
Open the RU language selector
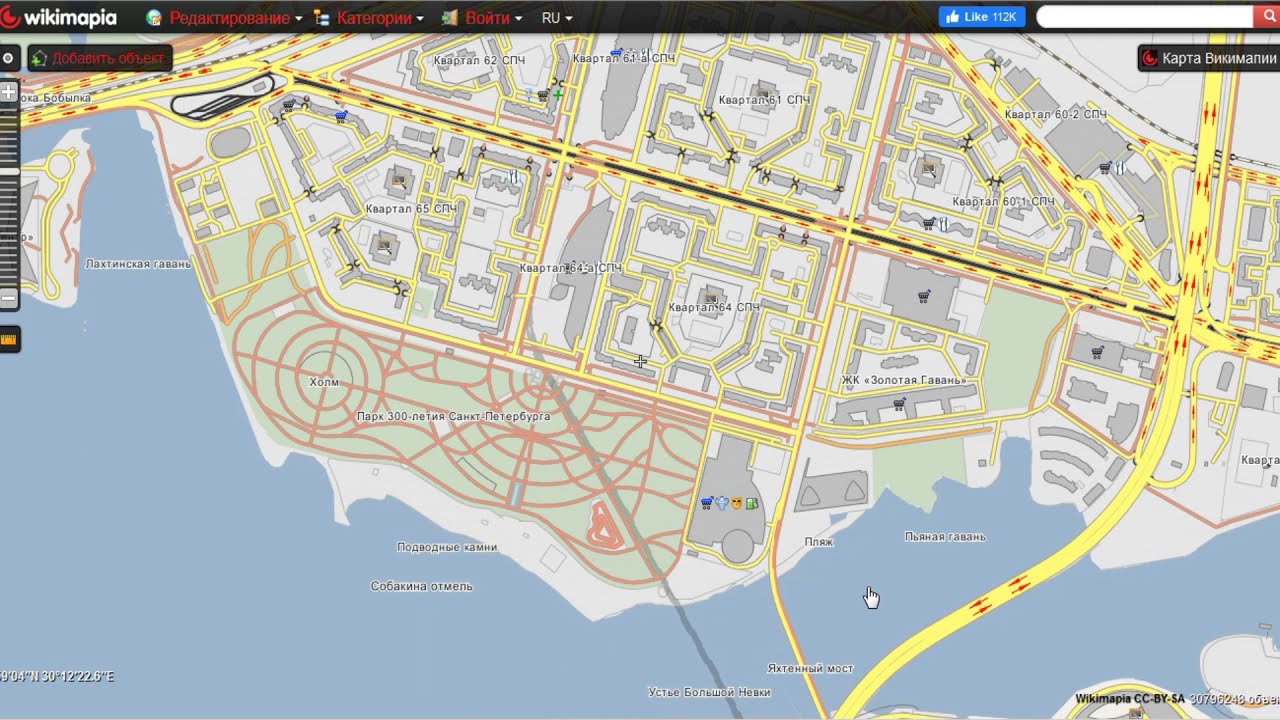pos(557,18)
